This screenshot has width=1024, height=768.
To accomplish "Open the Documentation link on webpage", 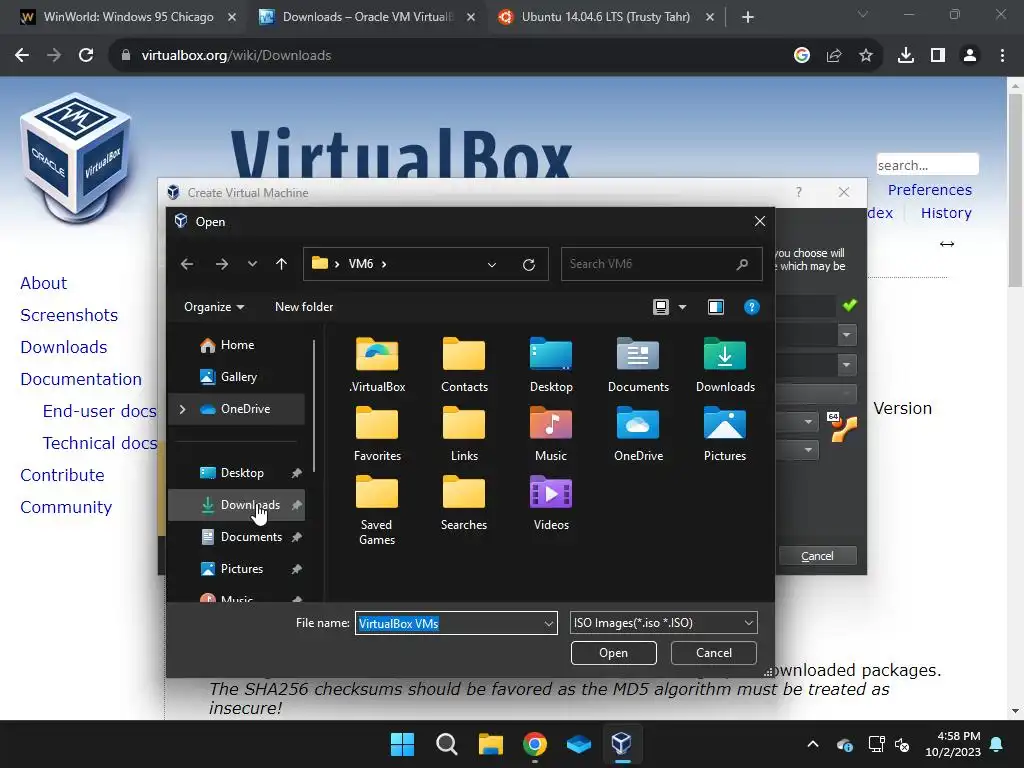I will (x=81, y=379).
